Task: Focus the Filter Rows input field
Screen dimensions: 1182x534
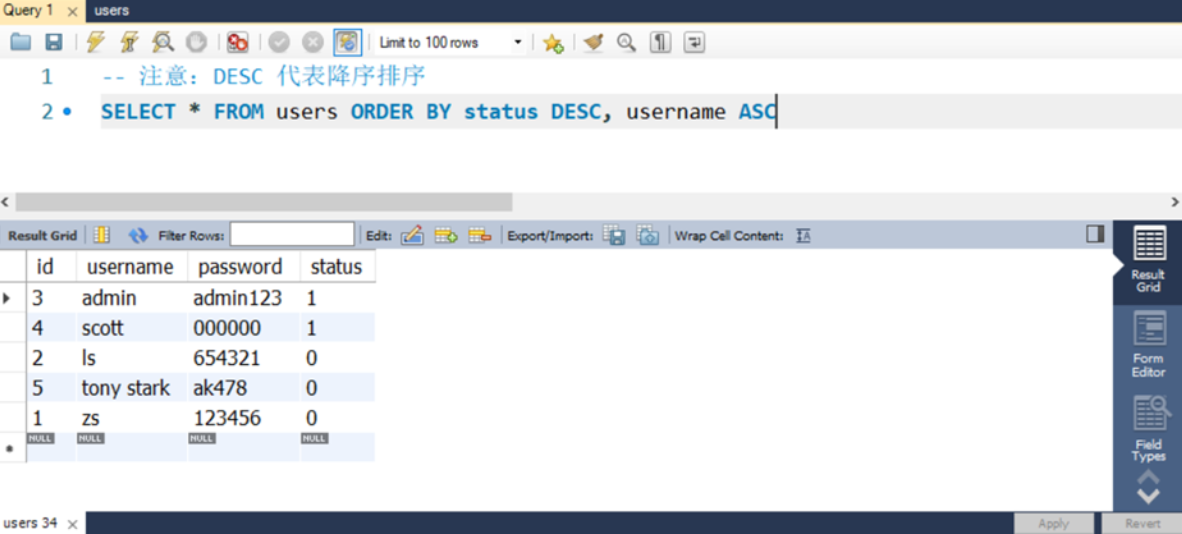Action: pyautogui.click(x=292, y=235)
